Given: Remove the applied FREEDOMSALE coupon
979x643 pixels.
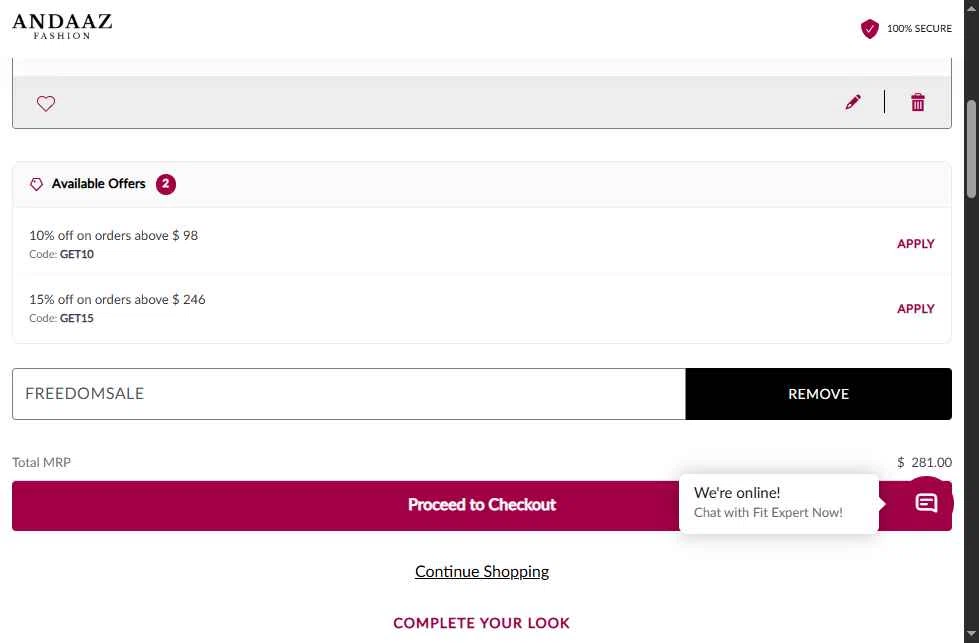Looking at the screenshot, I should click(x=819, y=394).
